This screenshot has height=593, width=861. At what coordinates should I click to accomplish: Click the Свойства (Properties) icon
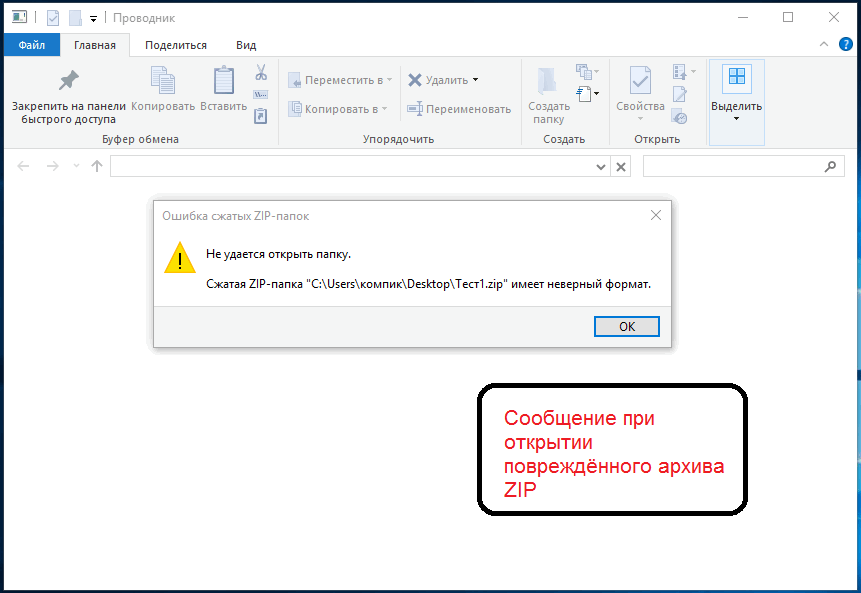640,81
